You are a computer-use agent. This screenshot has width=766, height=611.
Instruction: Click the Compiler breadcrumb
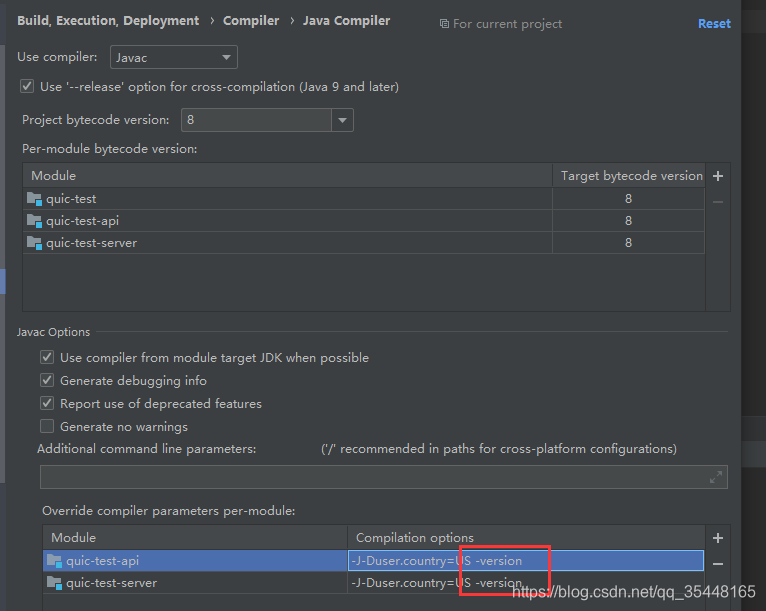251,21
